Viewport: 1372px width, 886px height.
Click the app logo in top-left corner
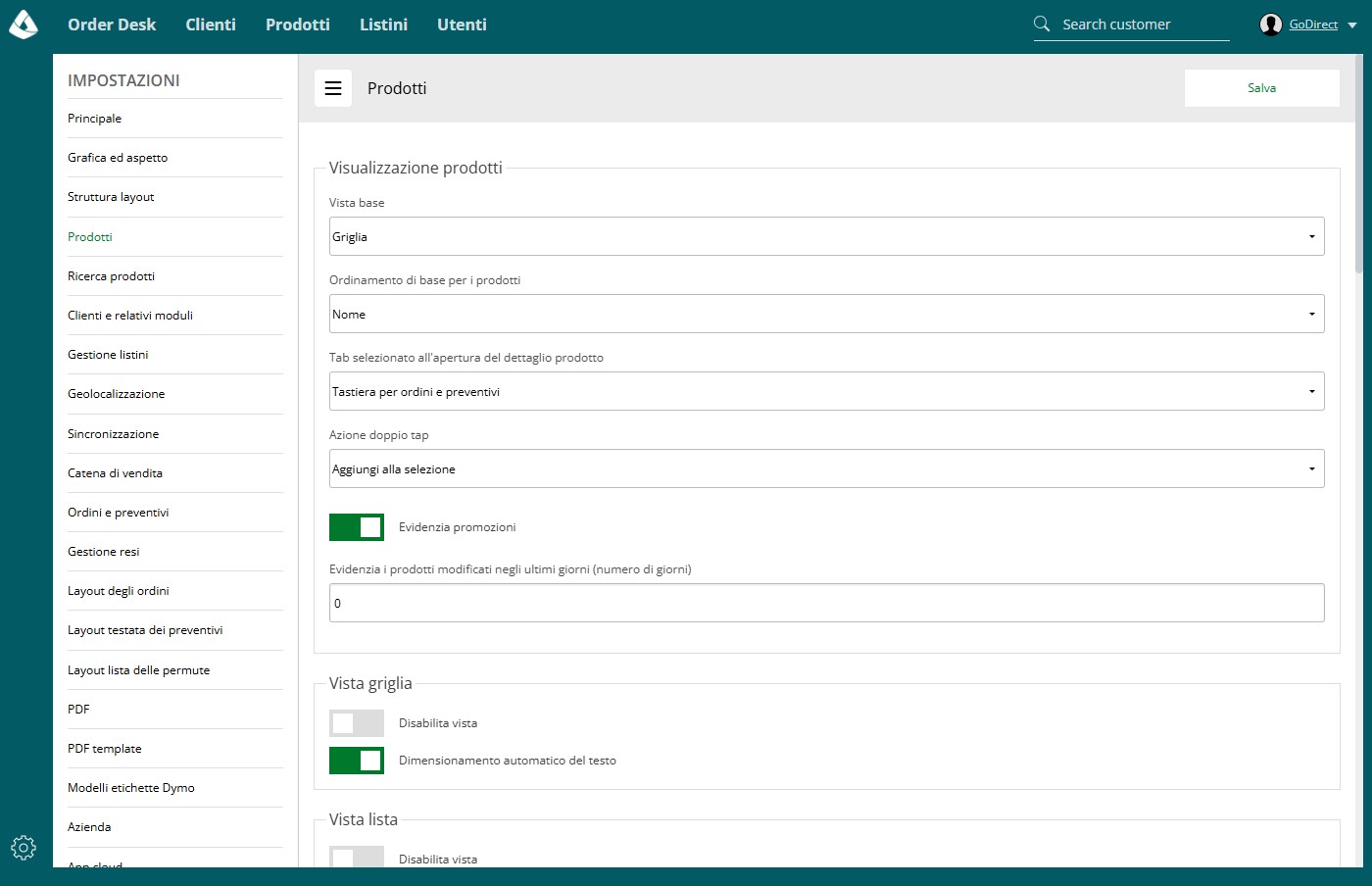tap(24, 25)
